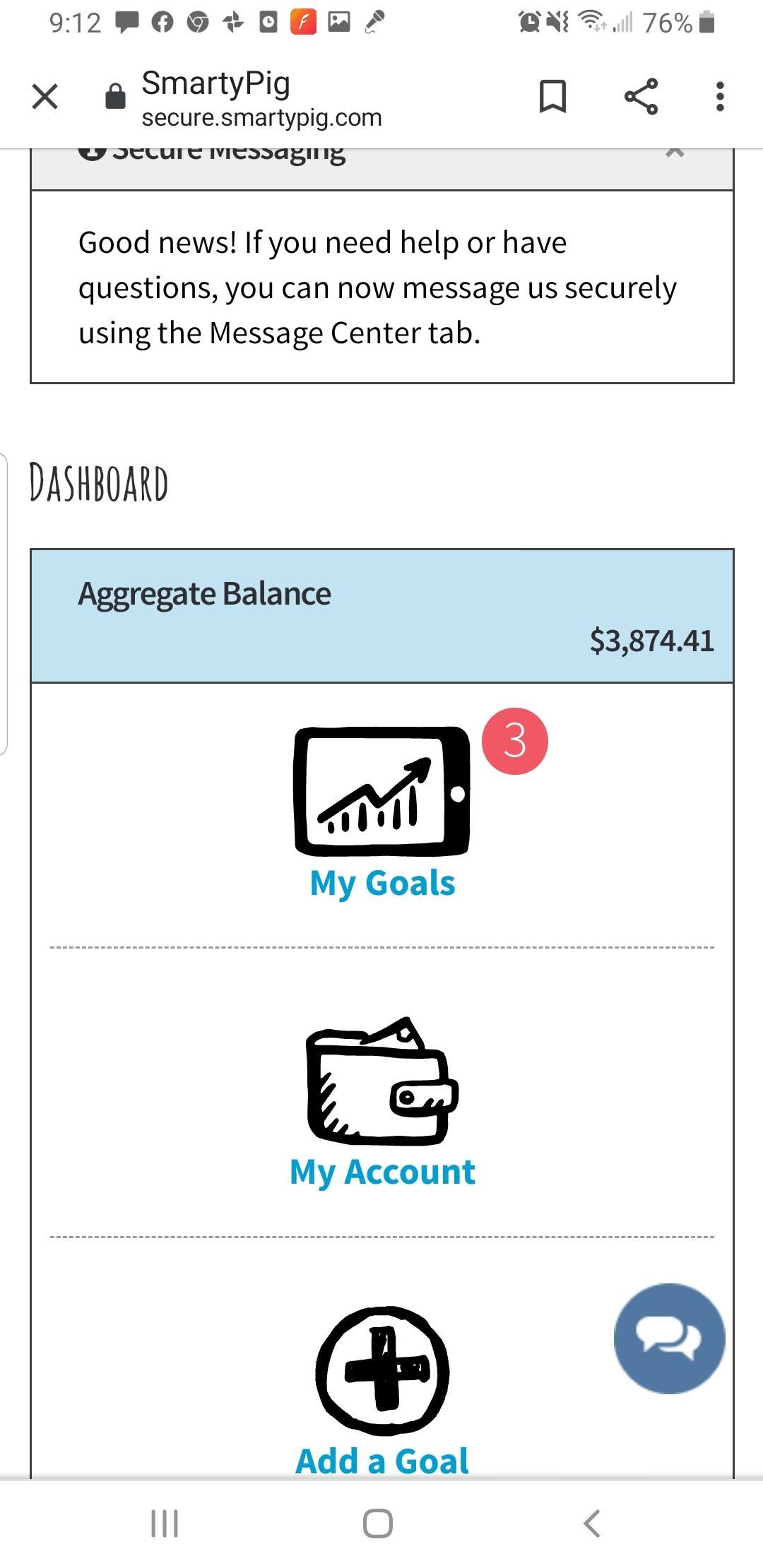Tap the bookmark icon in browser bar
763x1568 pixels.
[x=552, y=97]
